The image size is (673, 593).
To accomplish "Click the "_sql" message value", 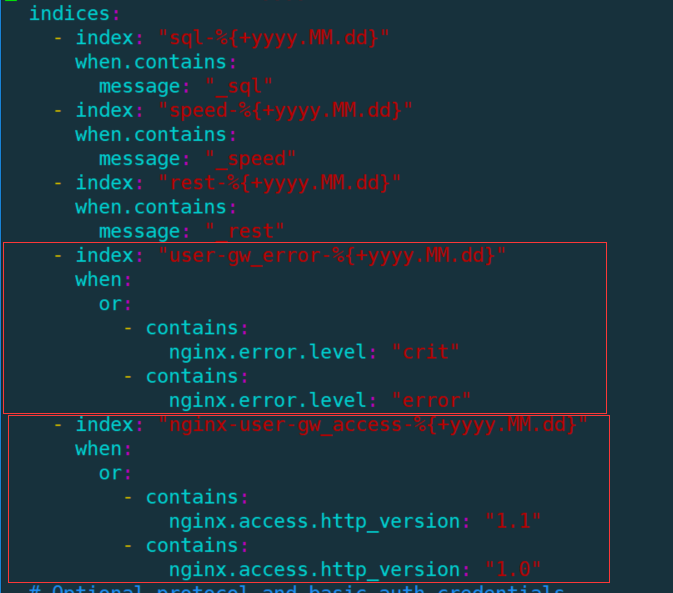I will point(239,86).
